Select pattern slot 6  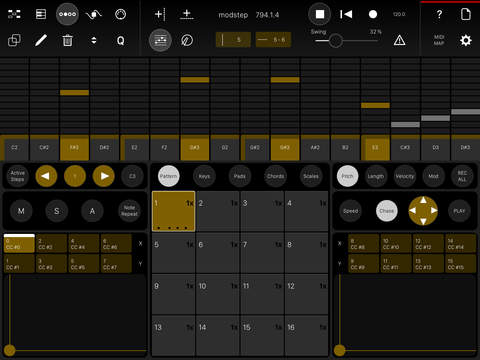point(218,253)
